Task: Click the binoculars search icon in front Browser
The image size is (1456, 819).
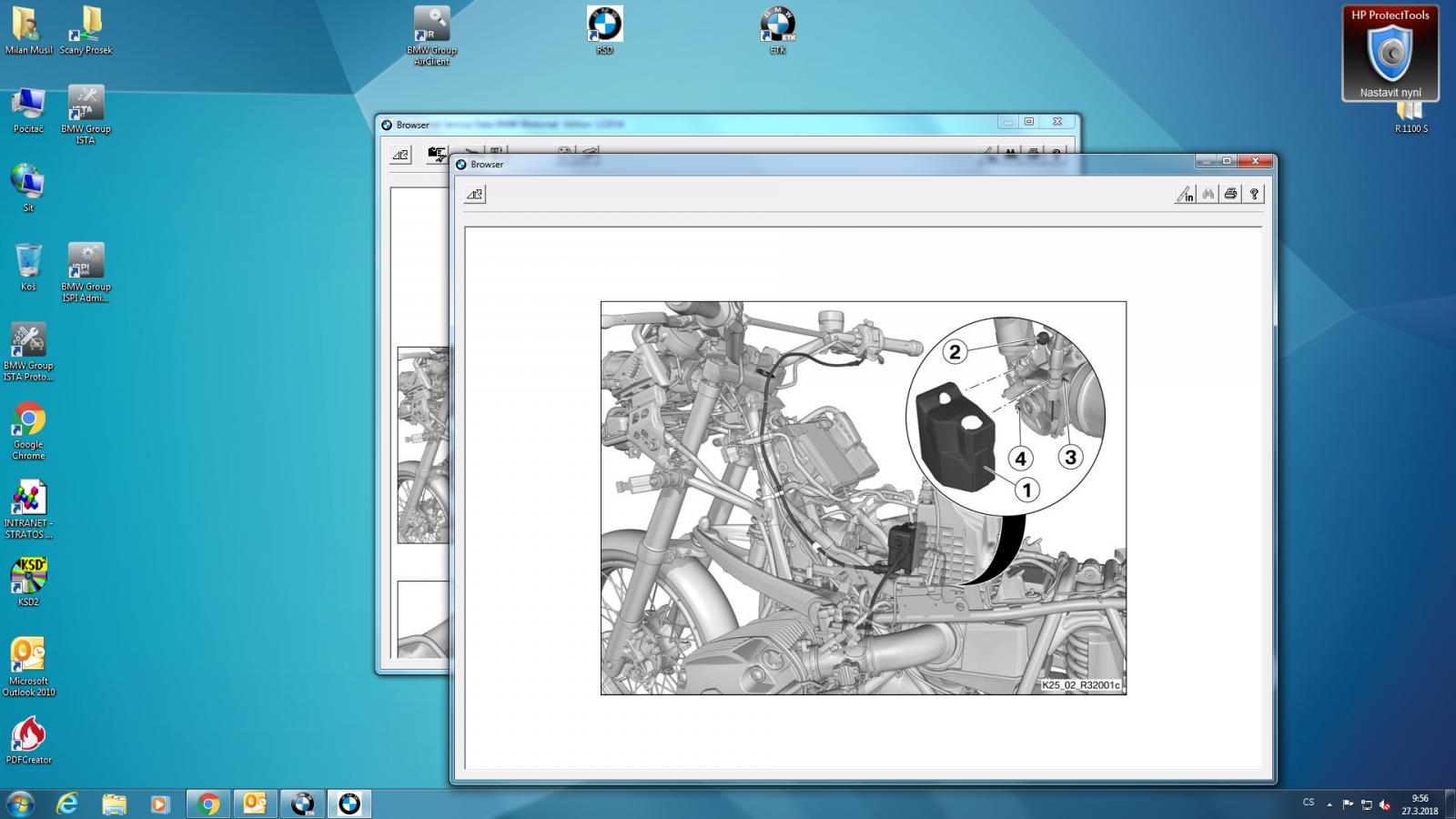Action: click(x=1208, y=194)
